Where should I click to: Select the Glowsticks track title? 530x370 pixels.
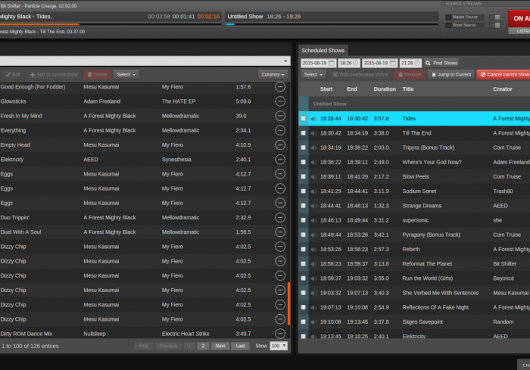pos(14,101)
